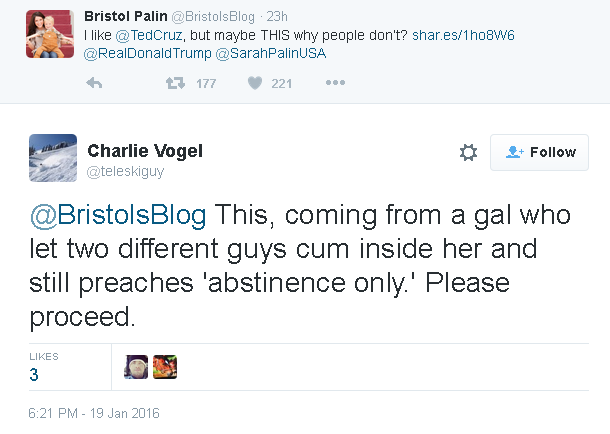Open the gear settings dropdown
This screenshot has width=610, height=434.
point(467,152)
